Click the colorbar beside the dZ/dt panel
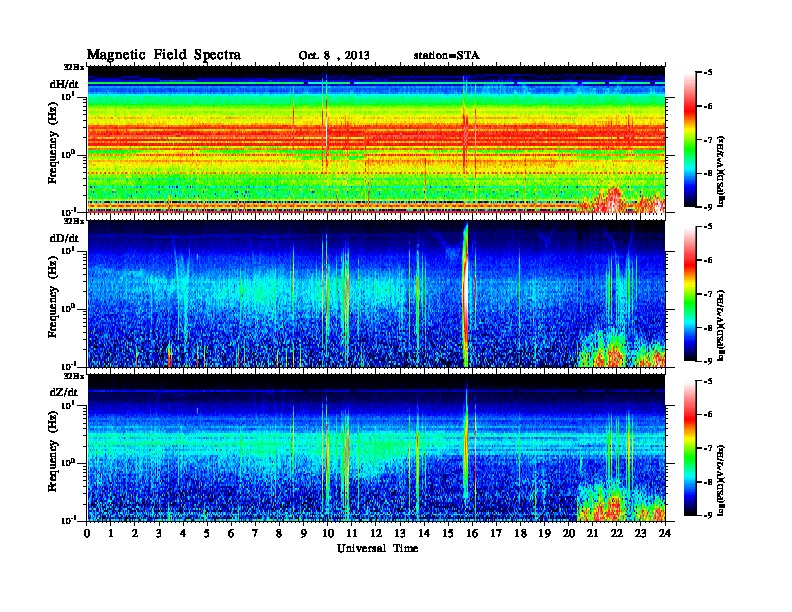Image resolution: width=792 pixels, height=612 pixels. 689,448
